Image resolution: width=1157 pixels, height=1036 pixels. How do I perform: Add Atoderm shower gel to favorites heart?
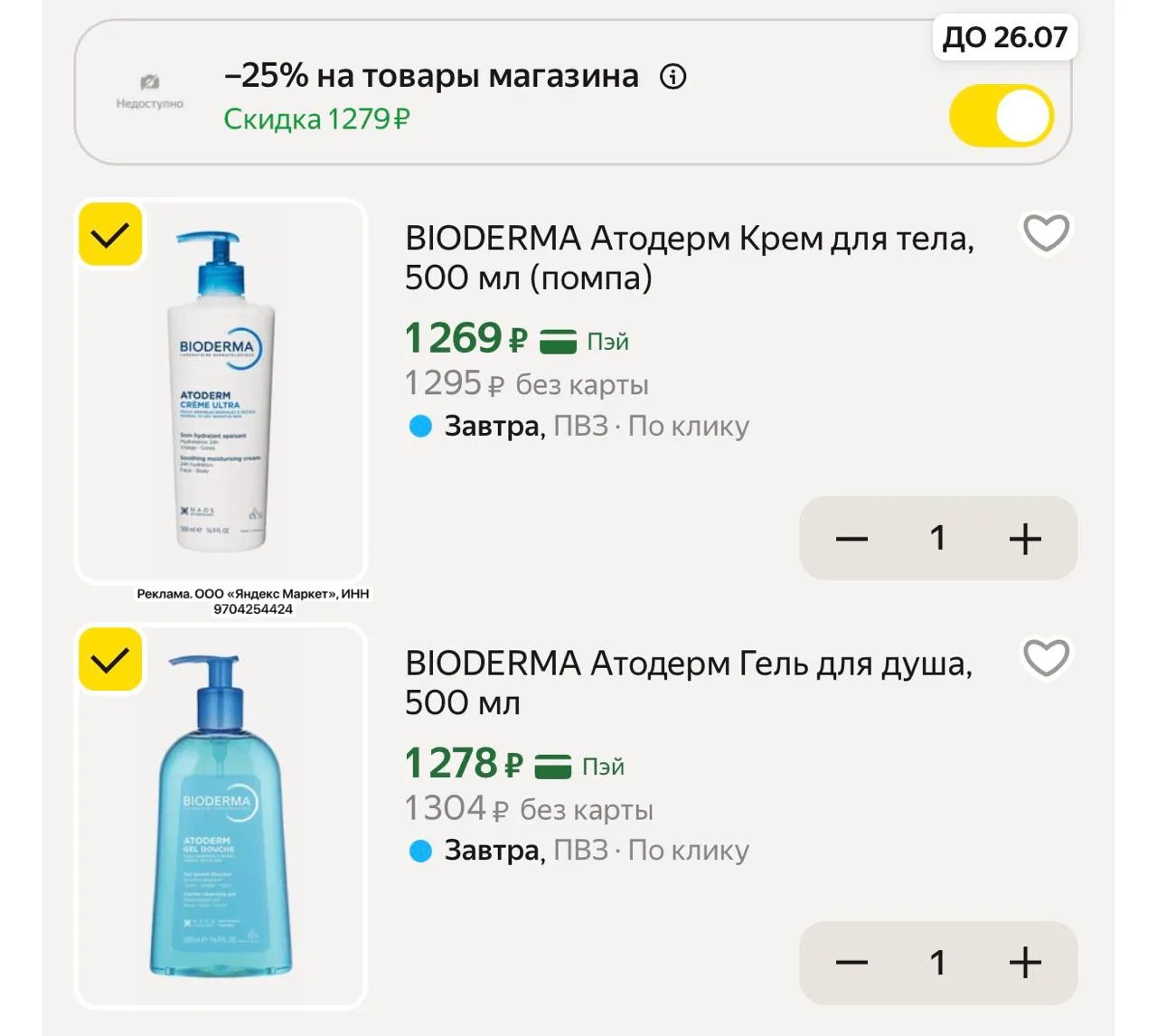1046,657
